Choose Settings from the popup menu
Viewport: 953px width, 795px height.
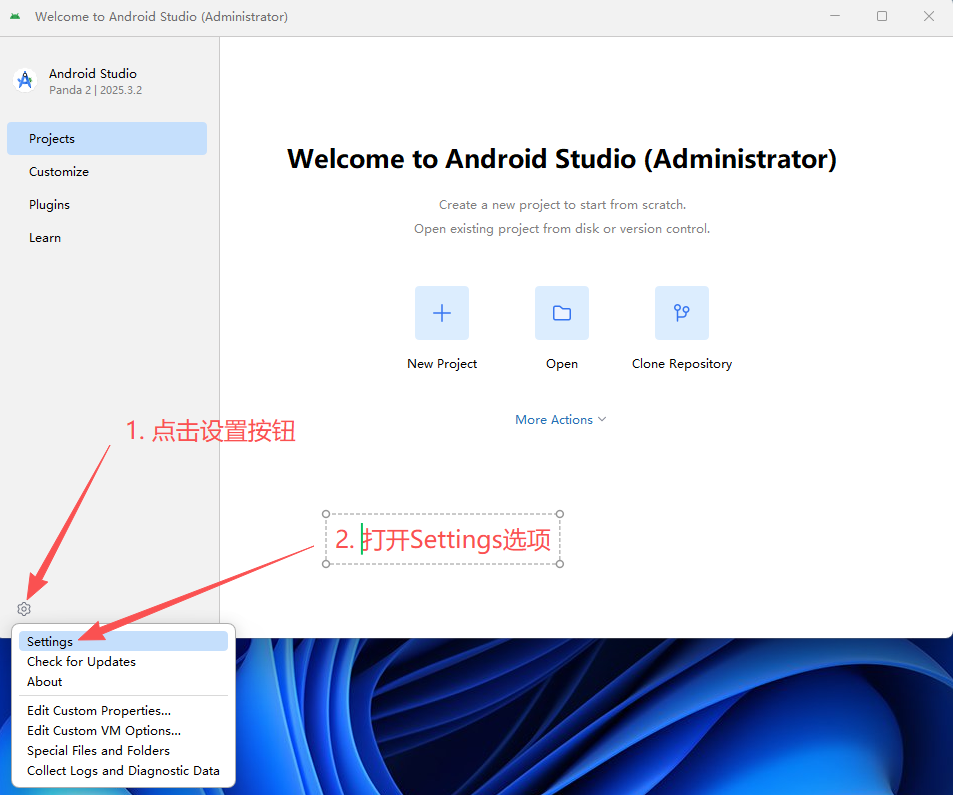(123, 641)
